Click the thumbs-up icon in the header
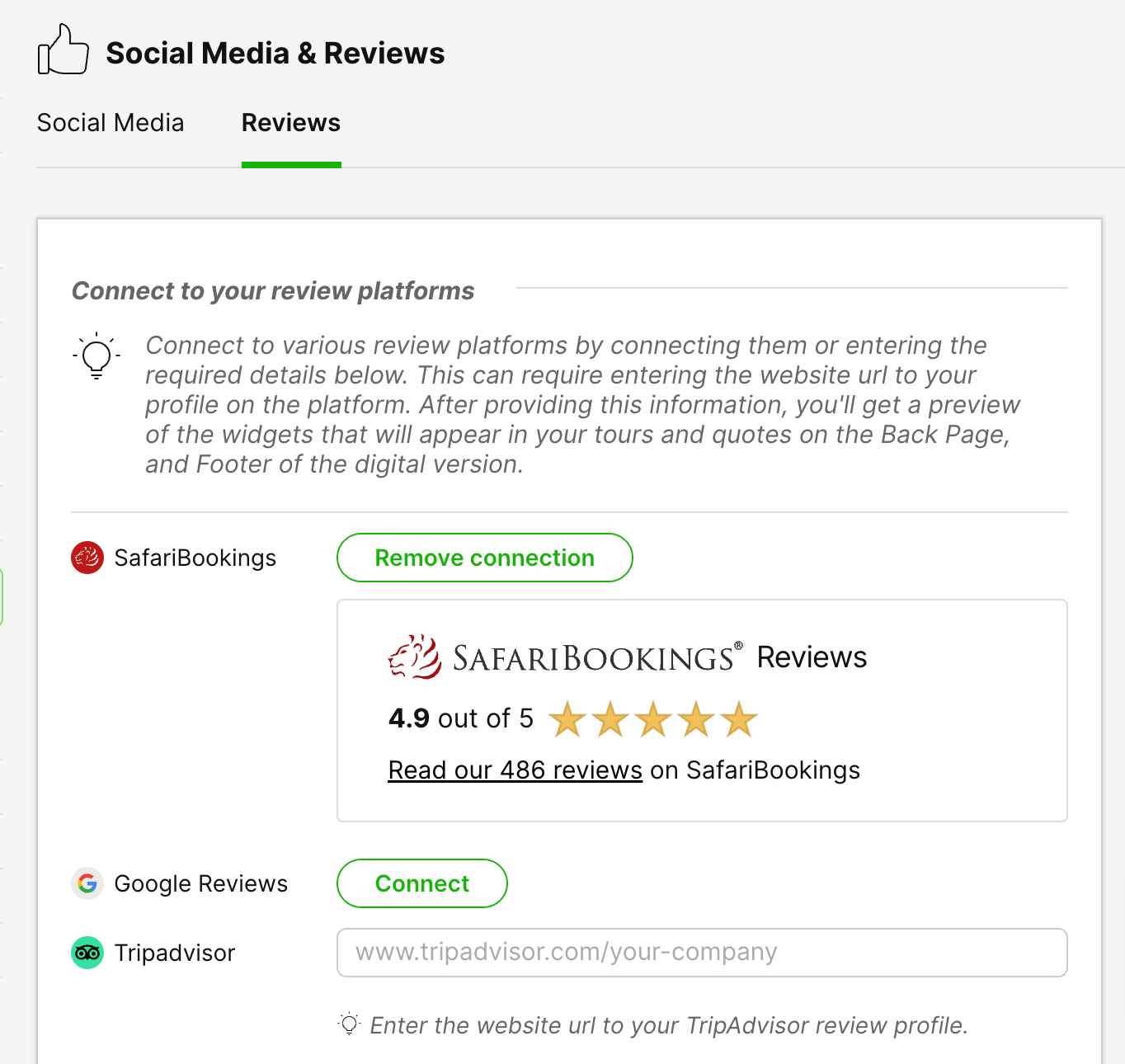 coord(63,50)
